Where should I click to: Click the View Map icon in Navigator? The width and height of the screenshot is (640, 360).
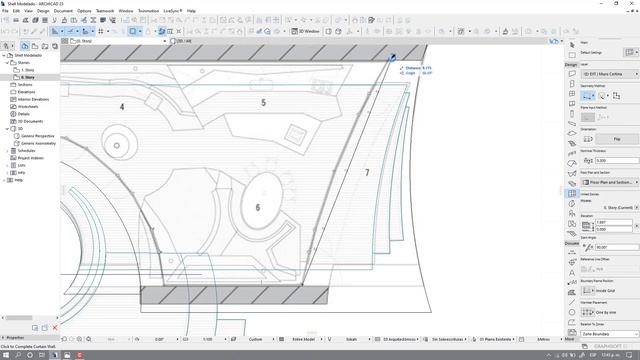(35, 46)
